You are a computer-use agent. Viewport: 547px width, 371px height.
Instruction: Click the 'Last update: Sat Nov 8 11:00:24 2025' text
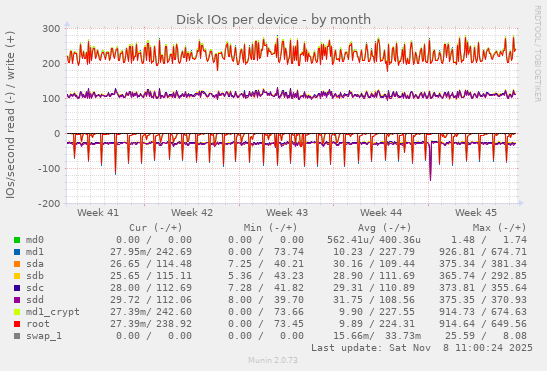point(422,348)
